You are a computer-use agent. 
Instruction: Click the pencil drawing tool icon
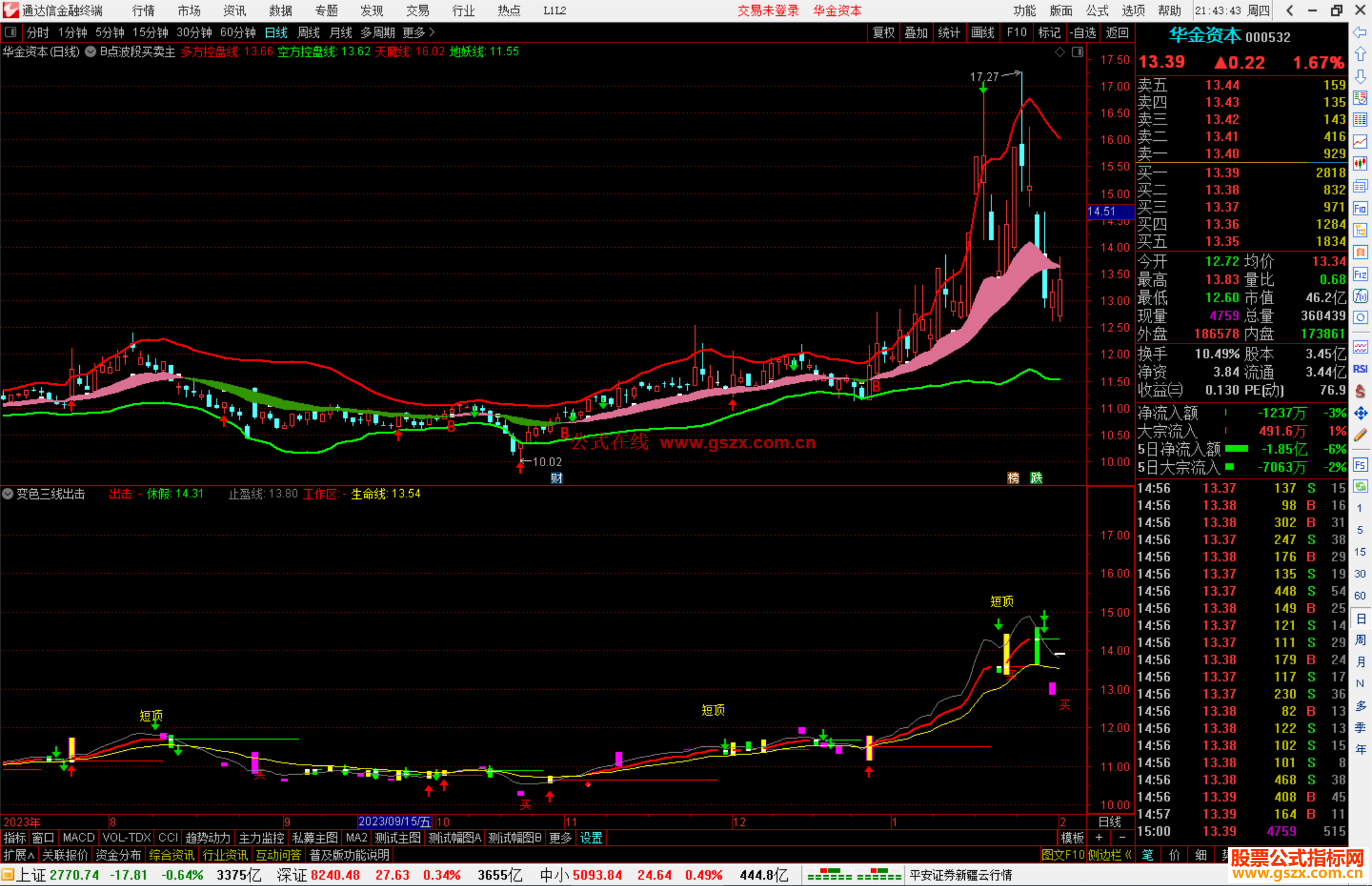pos(1360,435)
